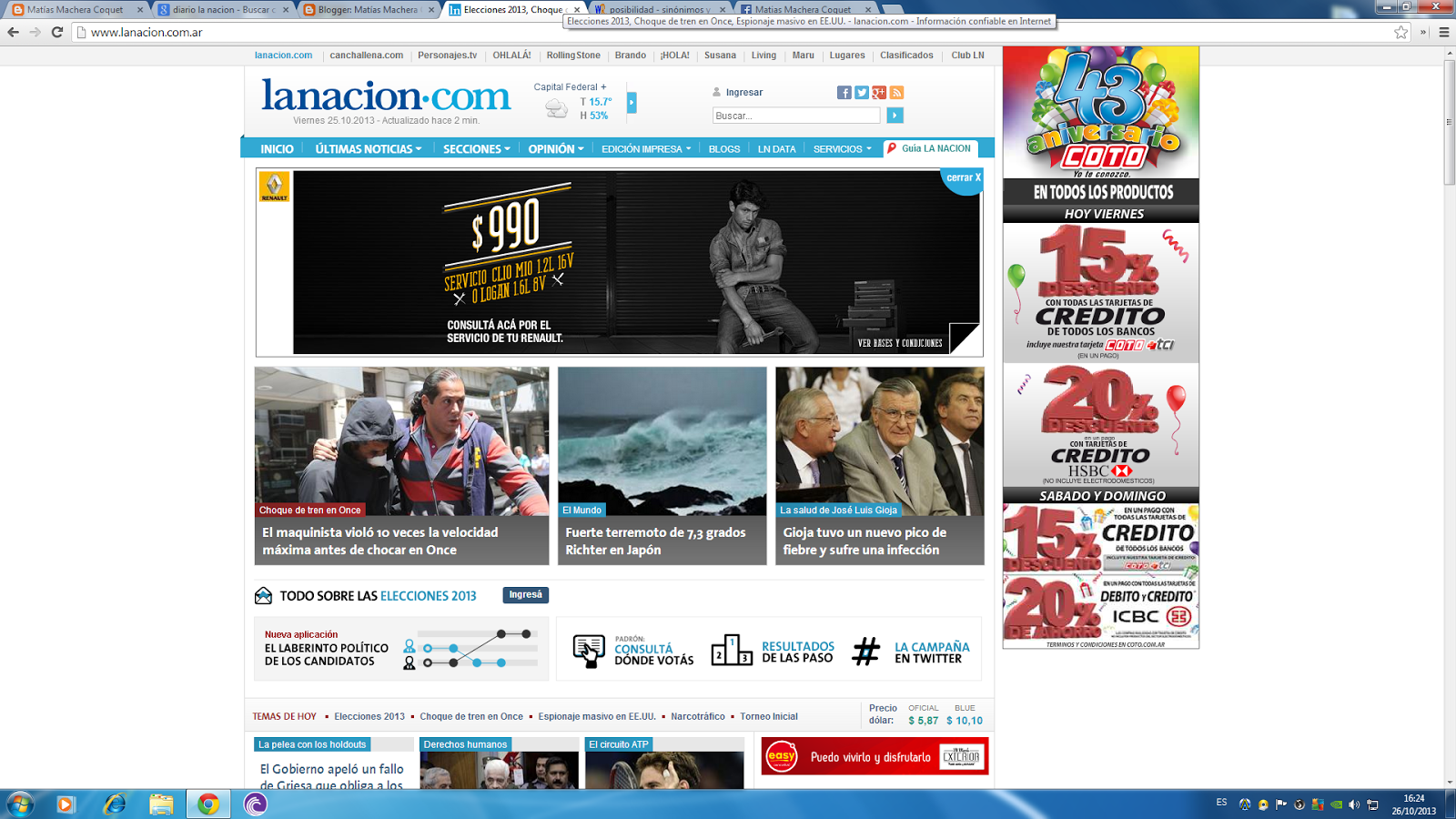
Task: Open La Nacion's Twitter icon
Action: [x=861, y=93]
